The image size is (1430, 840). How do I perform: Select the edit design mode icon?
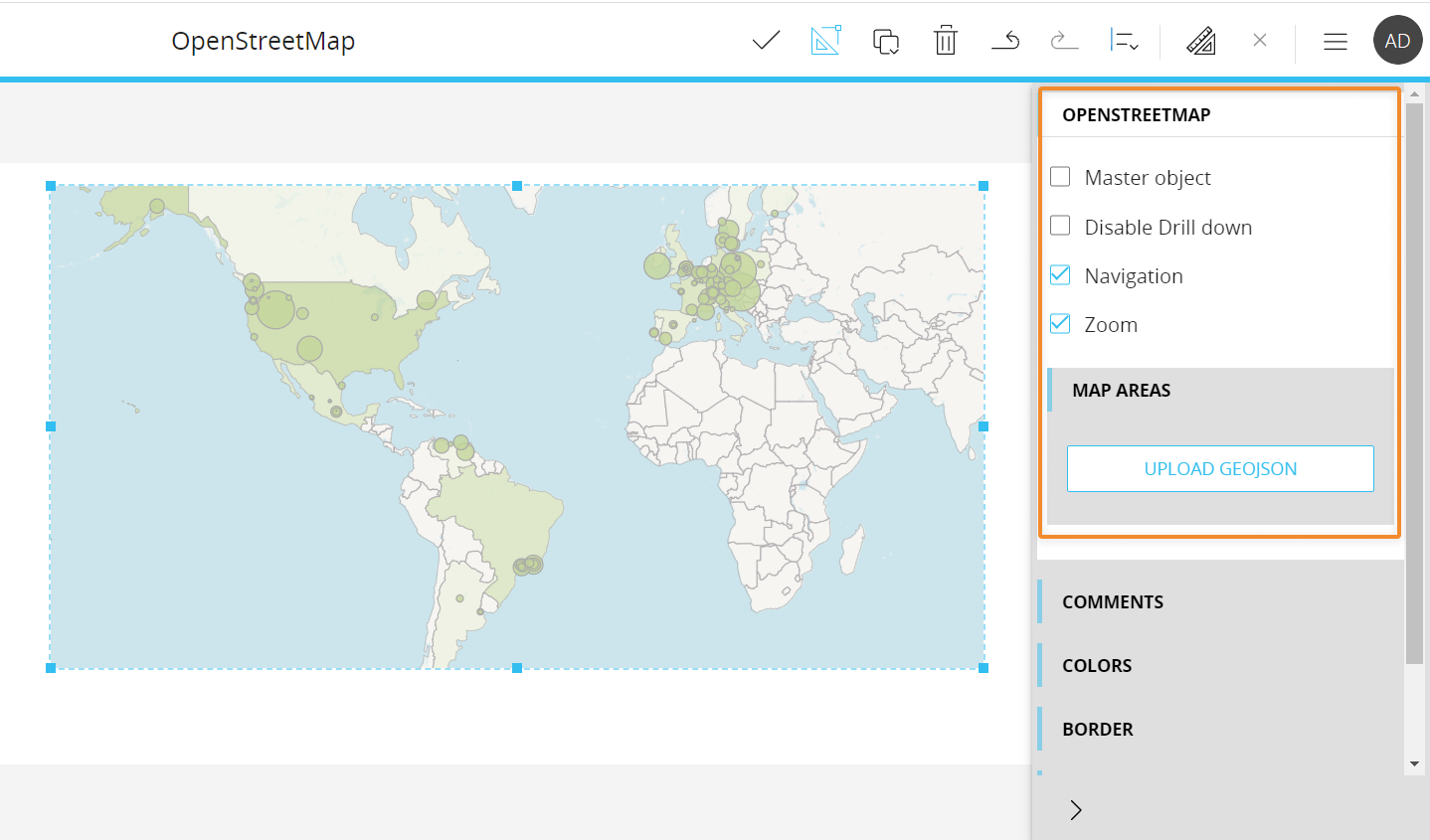(x=825, y=41)
